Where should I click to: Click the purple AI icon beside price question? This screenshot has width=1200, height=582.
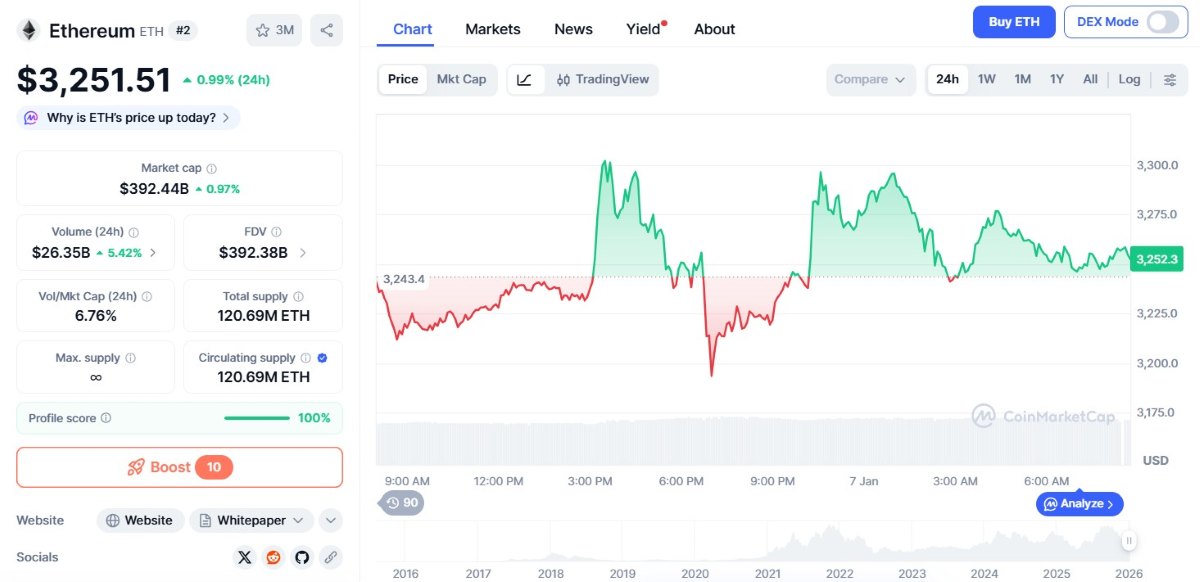(x=31, y=118)
